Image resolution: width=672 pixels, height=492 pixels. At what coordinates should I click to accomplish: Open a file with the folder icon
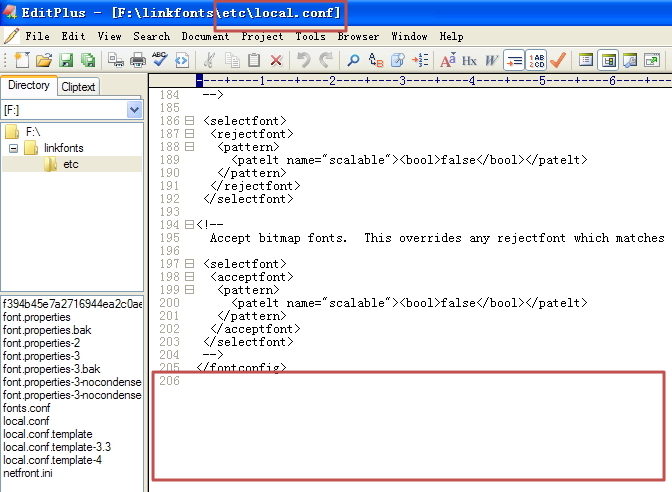[x=44, y=60]
